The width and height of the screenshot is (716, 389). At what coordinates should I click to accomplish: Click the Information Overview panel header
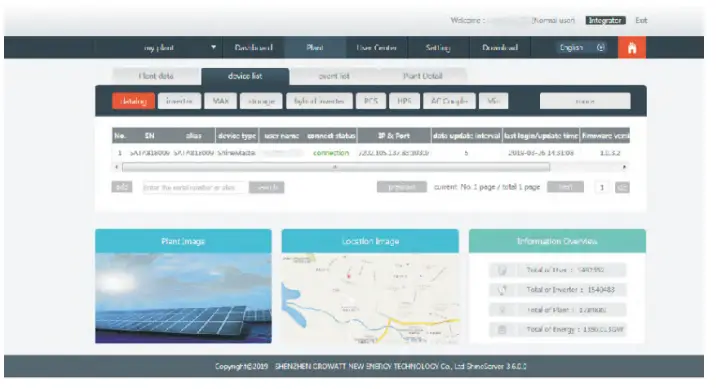(557, 241)
